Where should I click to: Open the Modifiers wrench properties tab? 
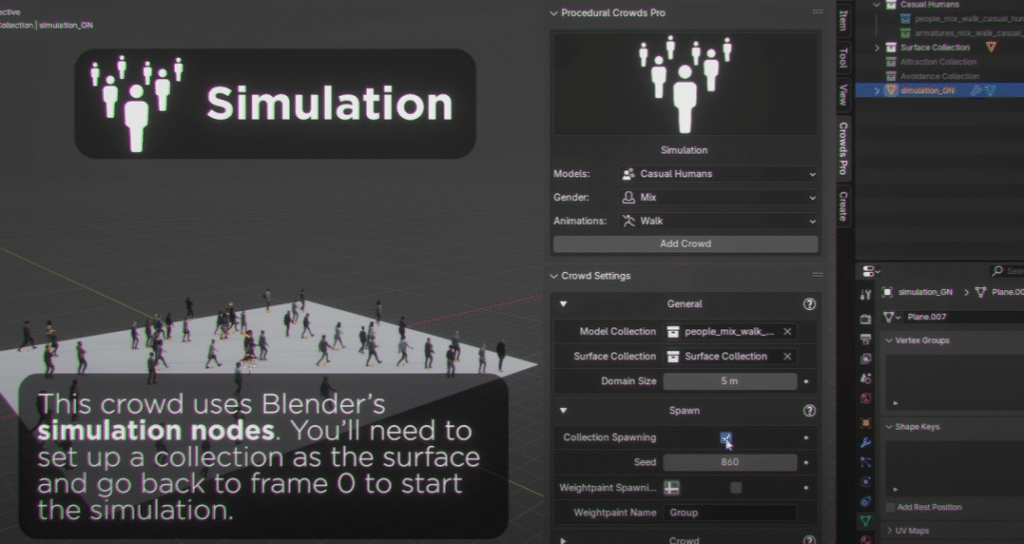tap(866, 443)
